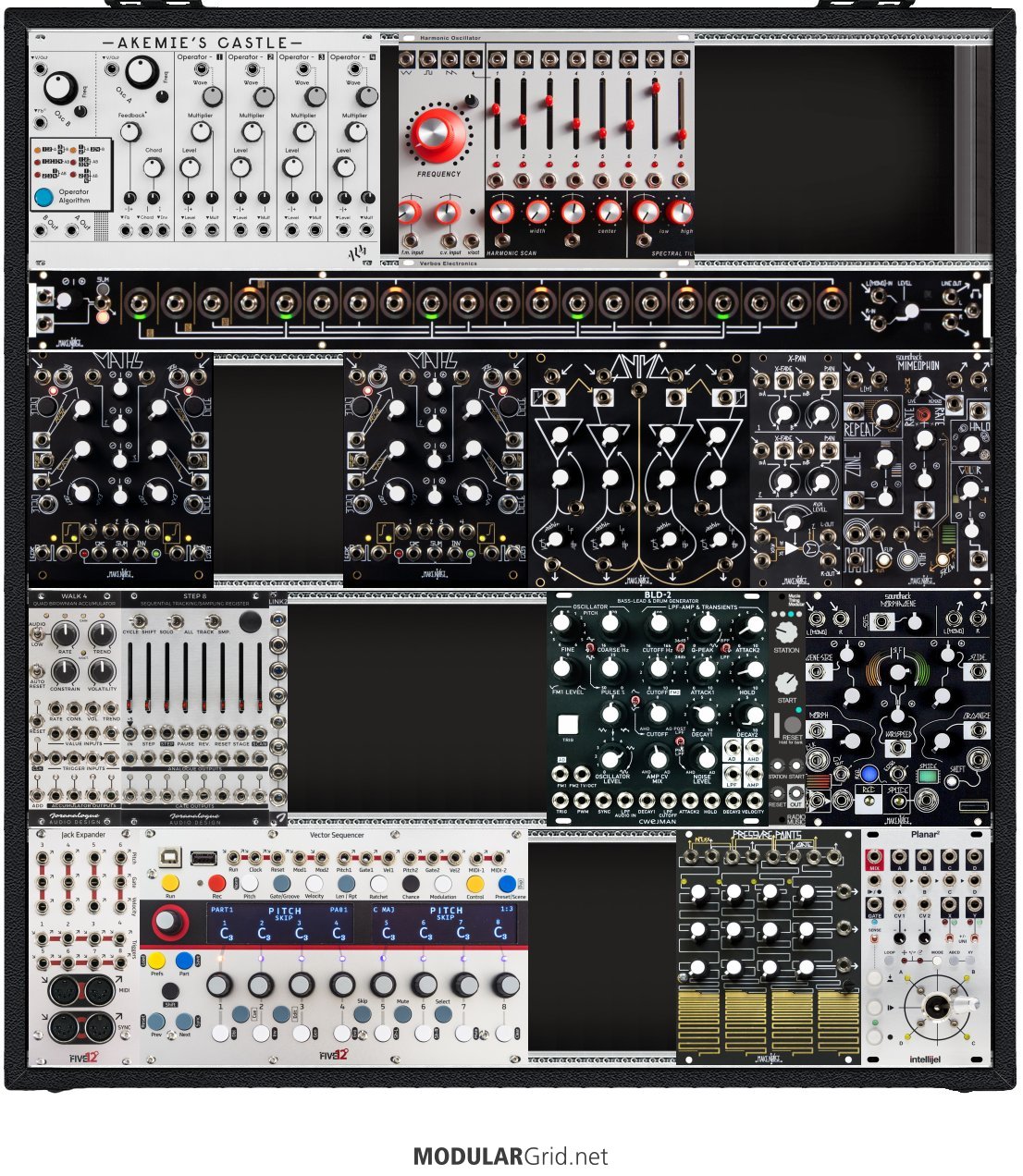
Task: Click yellow Run button on Vector Sequencer
Action: click(170, 883)
